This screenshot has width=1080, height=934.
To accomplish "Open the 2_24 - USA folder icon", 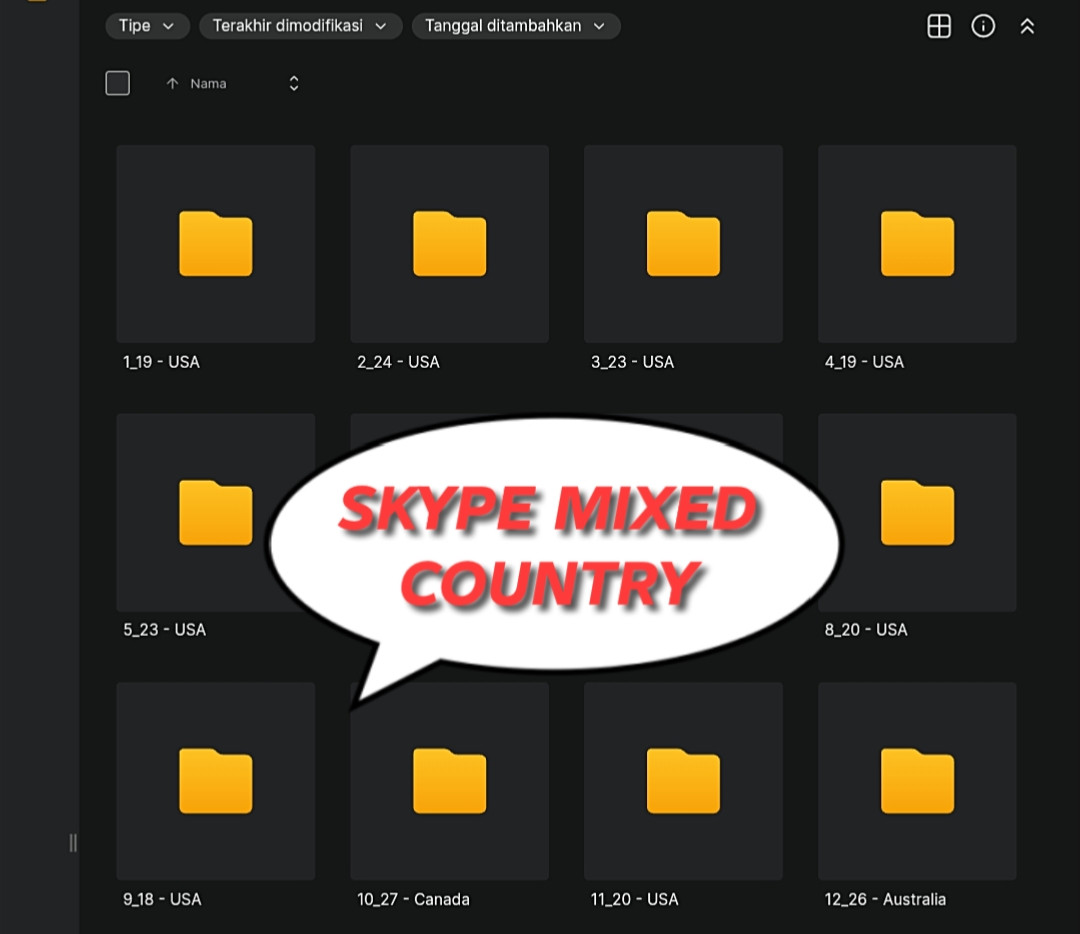I will point(450,244).
